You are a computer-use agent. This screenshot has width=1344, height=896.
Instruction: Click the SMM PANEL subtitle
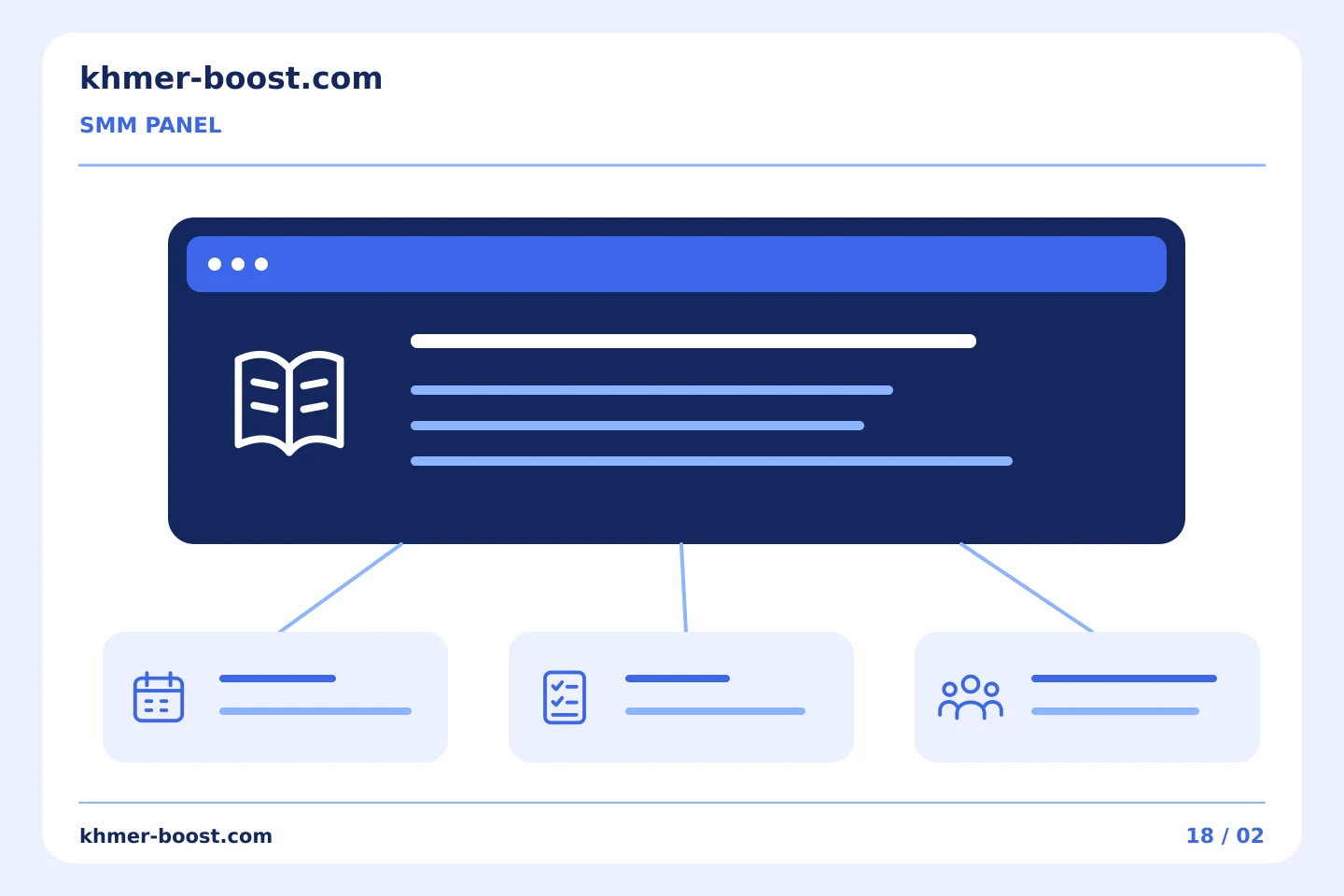coord(150,125)
